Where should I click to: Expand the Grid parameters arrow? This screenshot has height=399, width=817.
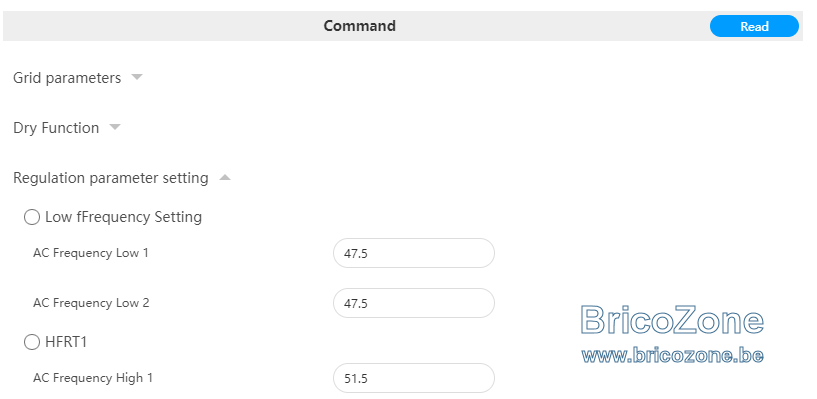coord(137,77)
